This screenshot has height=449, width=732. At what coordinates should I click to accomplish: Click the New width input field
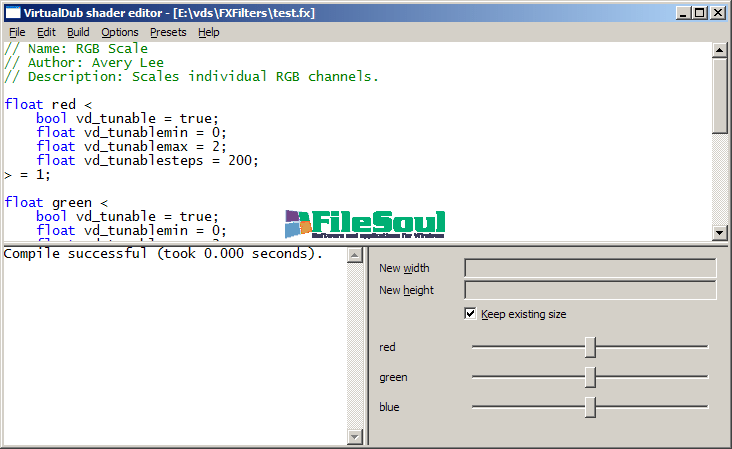[590, 268]
